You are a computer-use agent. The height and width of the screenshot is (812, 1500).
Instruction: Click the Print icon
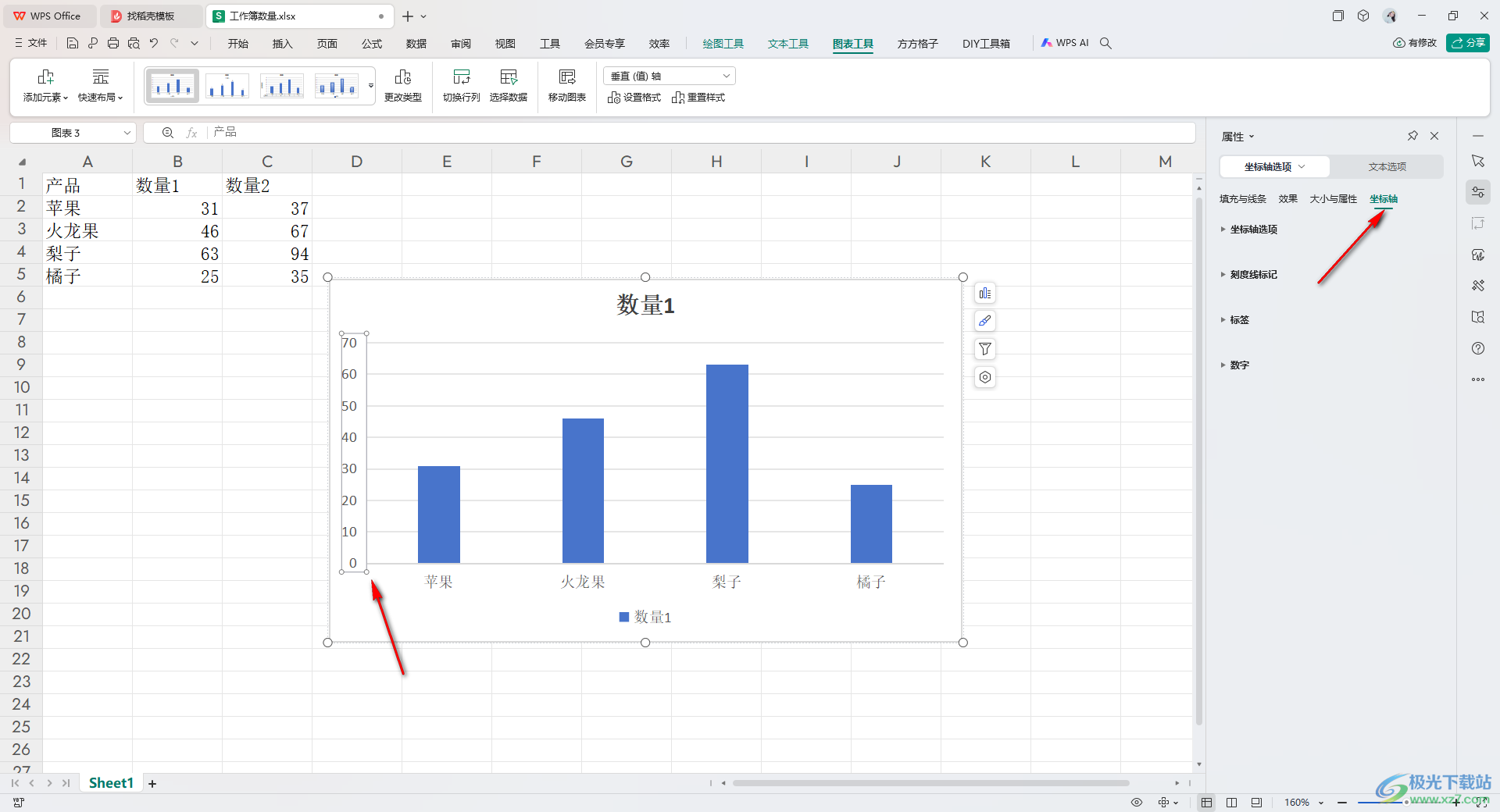click(113, 44)
